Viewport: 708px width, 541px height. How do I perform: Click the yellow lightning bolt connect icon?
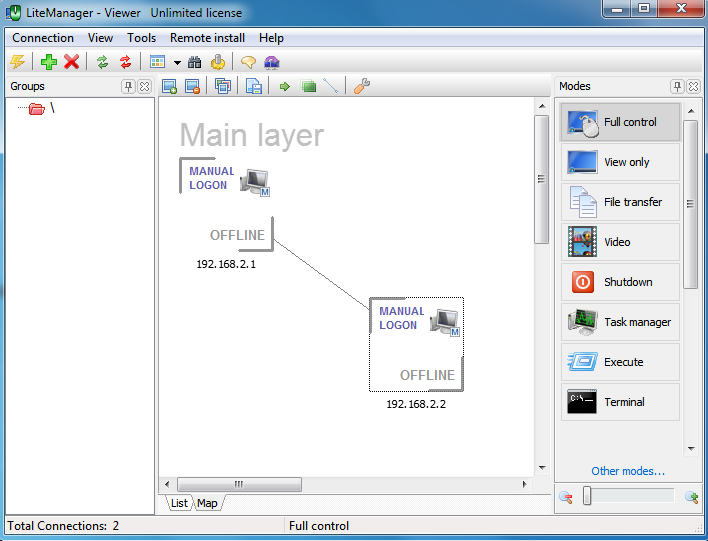coord(17,62)
